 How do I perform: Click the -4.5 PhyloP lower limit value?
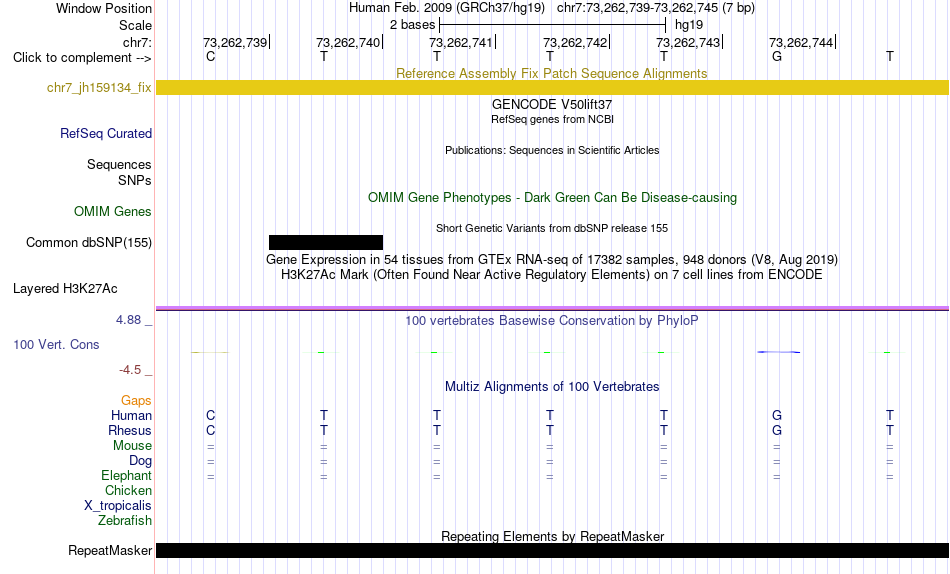coord(130,370)
